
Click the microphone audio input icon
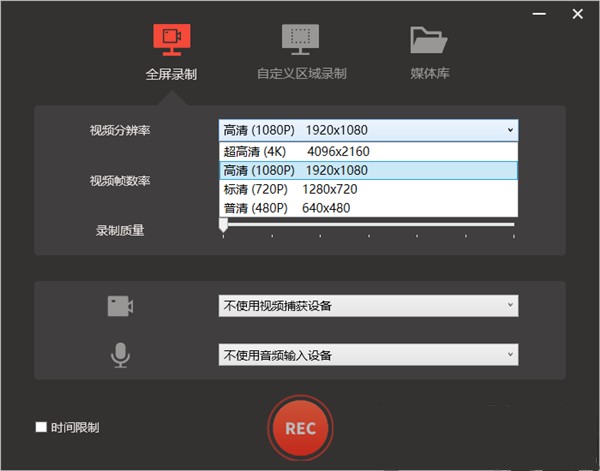[x=120, y=355]
